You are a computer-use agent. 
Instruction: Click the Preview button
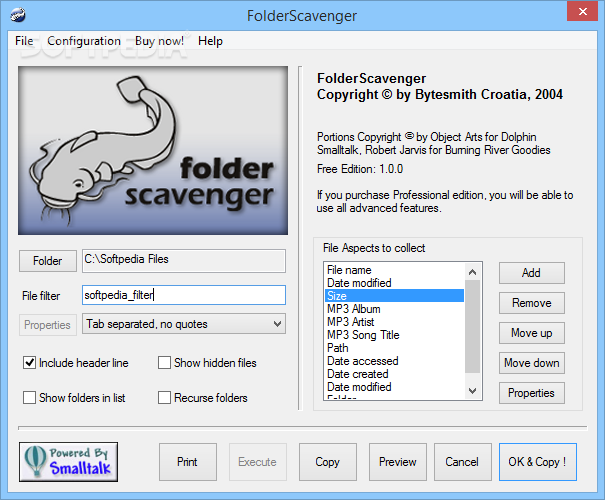(398, 462)
